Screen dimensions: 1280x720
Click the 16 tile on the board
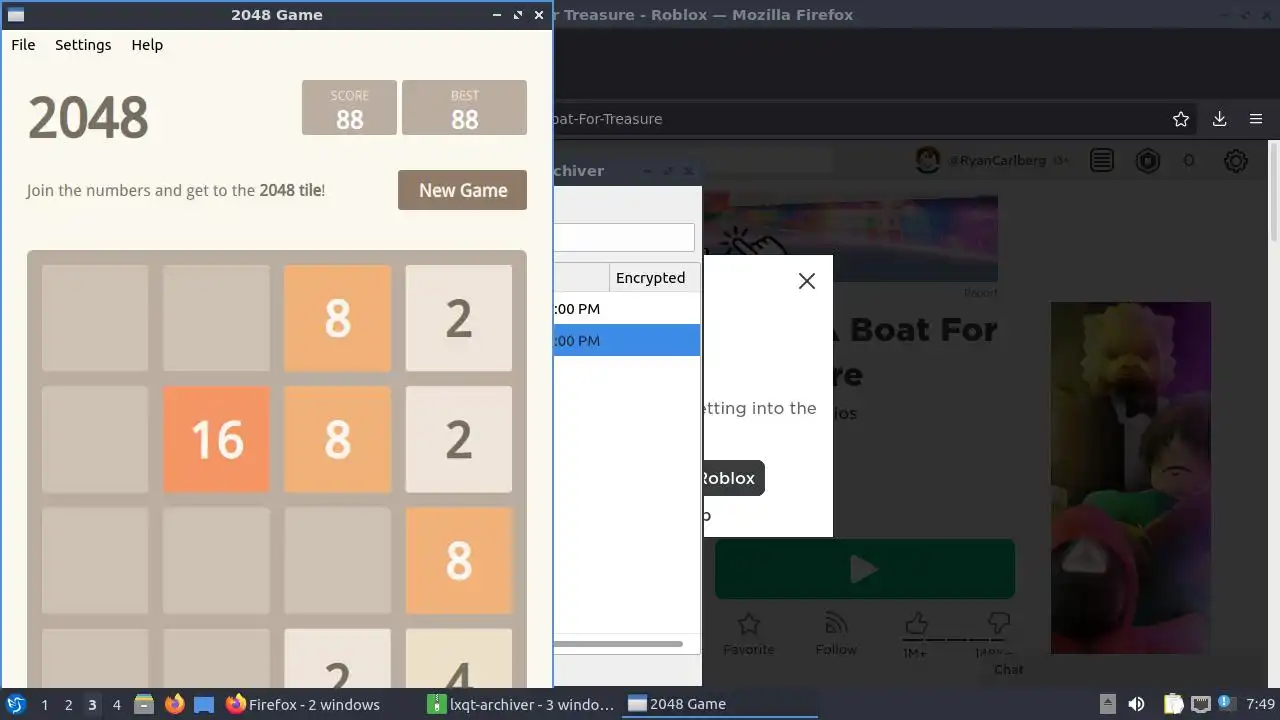216,440
